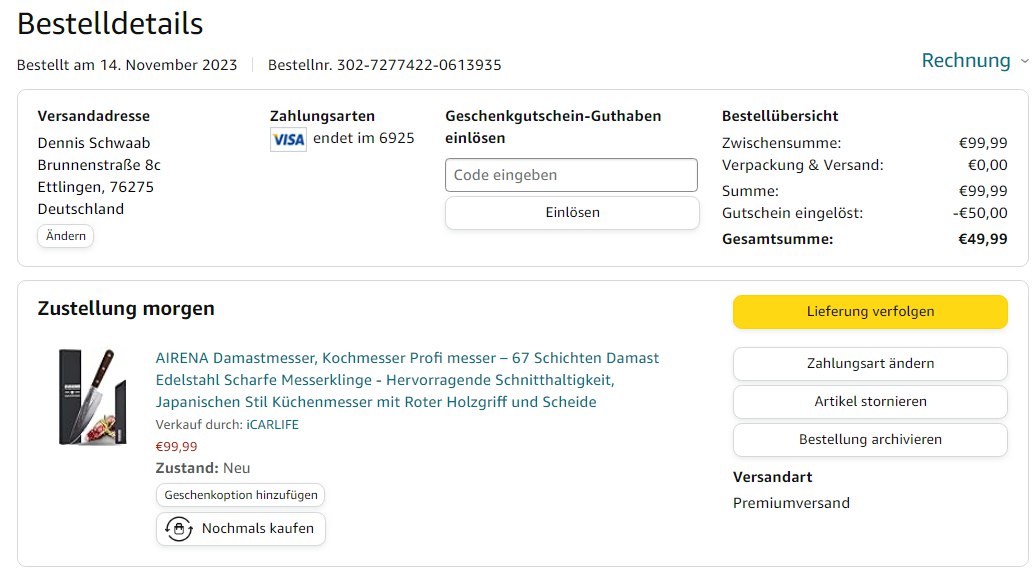This screenshot has height=581, width=1035.
Task: Open the AIRENA Damastmesser product thumbnail
Action: (91, 397)
